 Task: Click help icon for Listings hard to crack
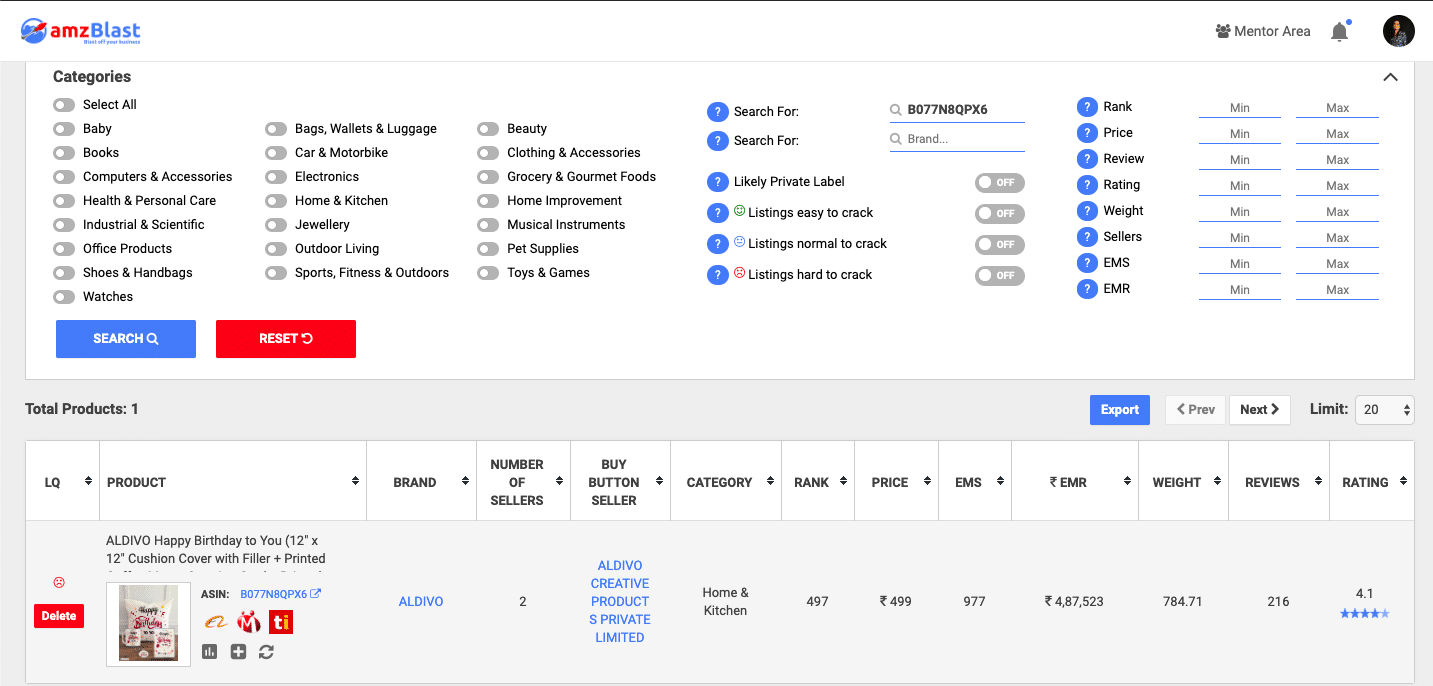point(717,275)
